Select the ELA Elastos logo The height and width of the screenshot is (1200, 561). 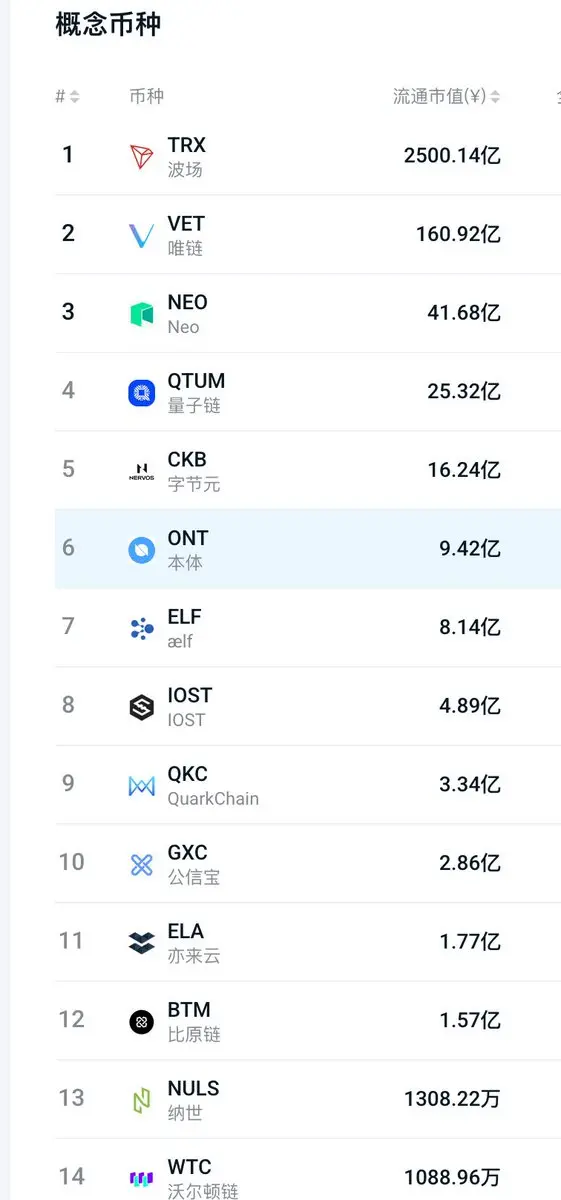click(x=142, y=943)
